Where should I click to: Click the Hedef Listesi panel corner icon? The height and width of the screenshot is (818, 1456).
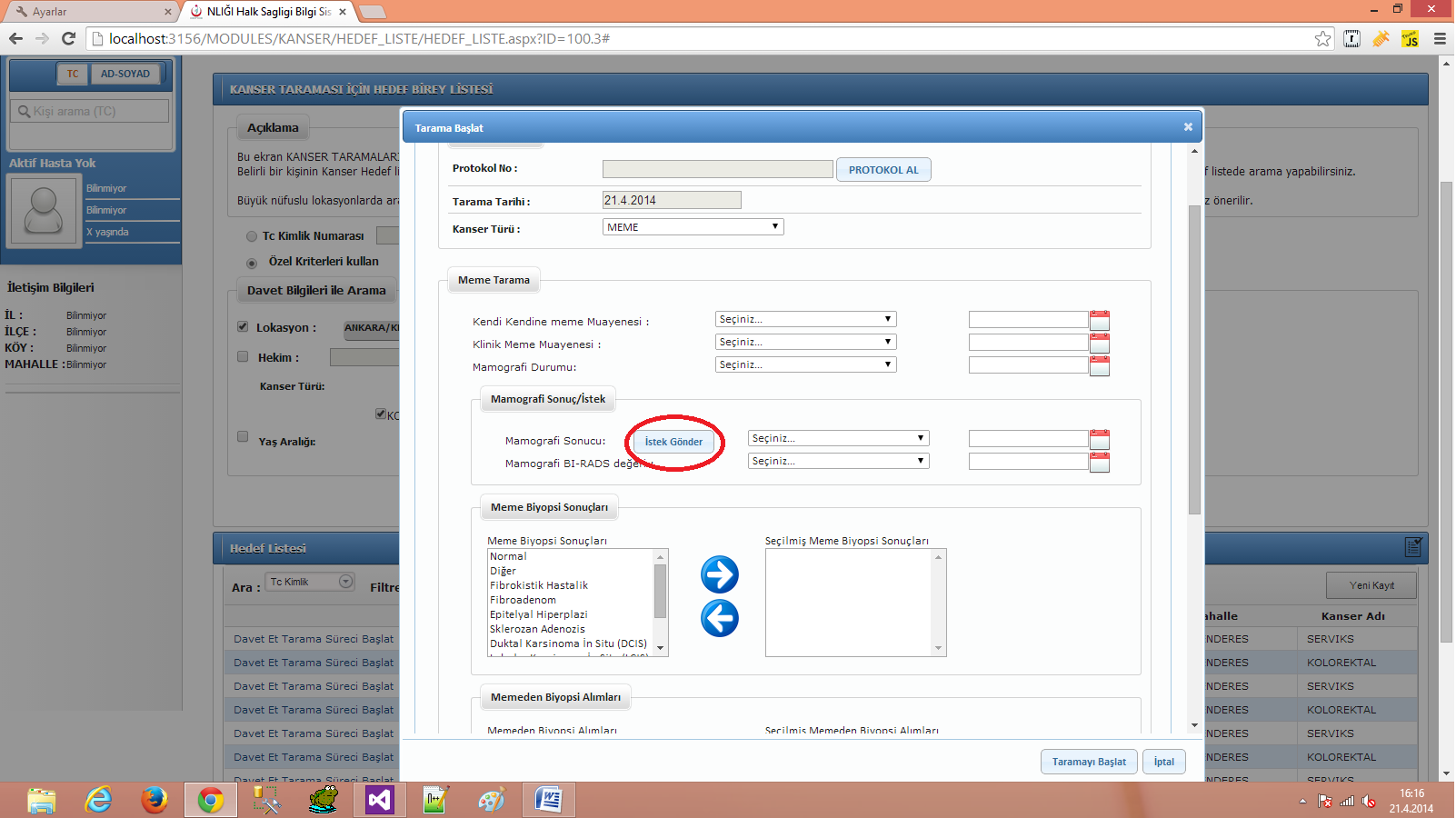1413,546
